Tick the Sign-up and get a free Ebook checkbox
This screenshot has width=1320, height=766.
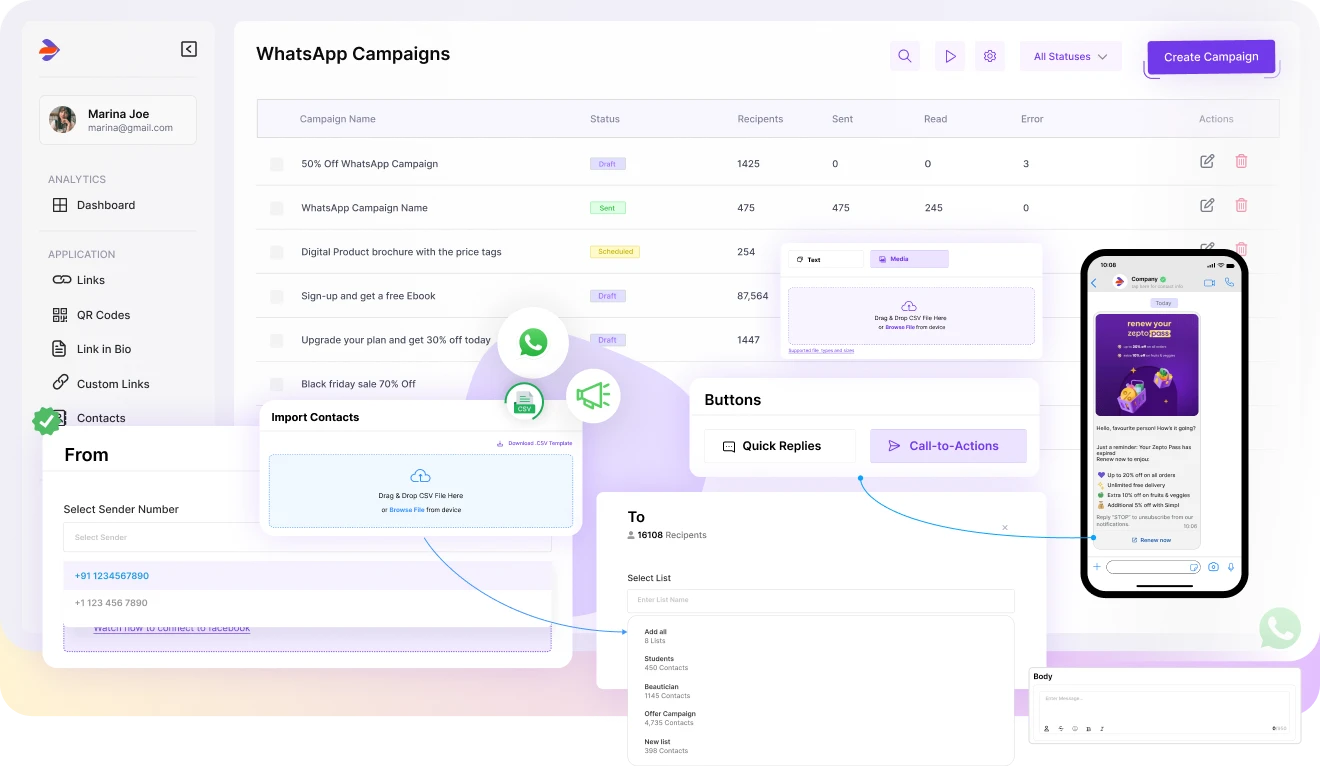pos(277,296)
